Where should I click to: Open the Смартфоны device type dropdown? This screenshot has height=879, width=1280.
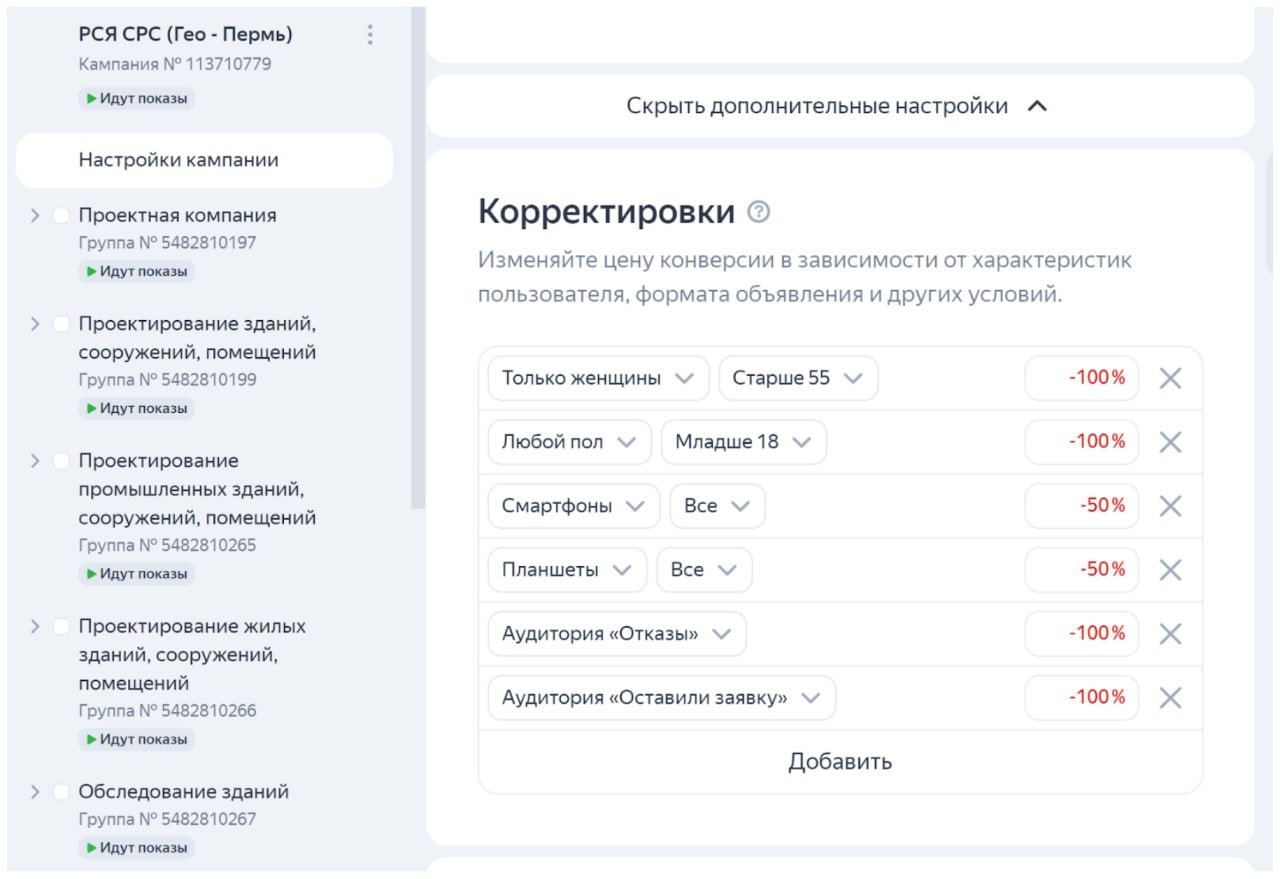click(574, 506)
